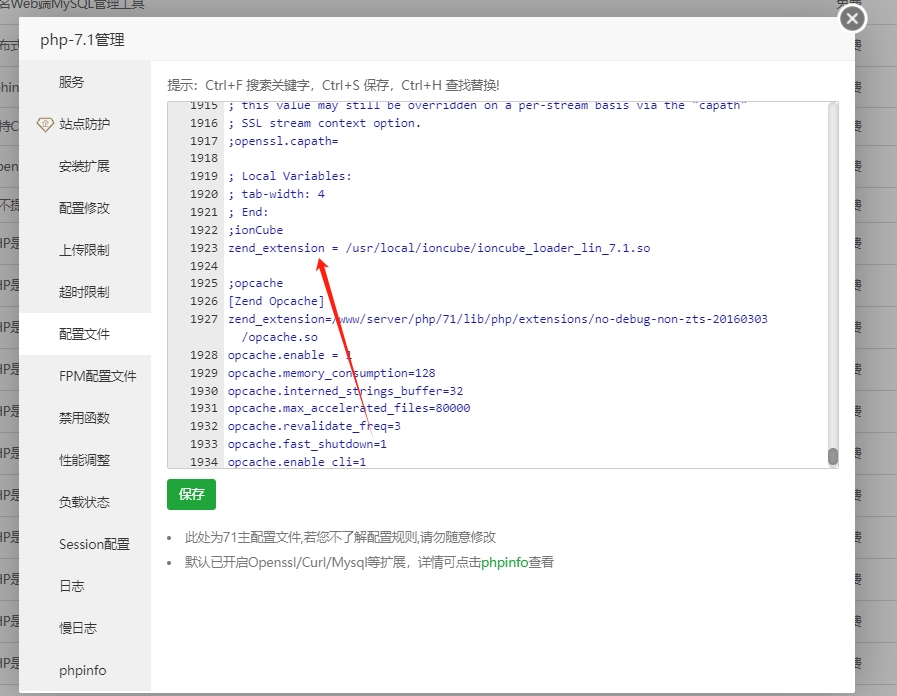This screenshot has height=696, width=897.
Task: Open 性能调整 section
Action: click(84, 460)
